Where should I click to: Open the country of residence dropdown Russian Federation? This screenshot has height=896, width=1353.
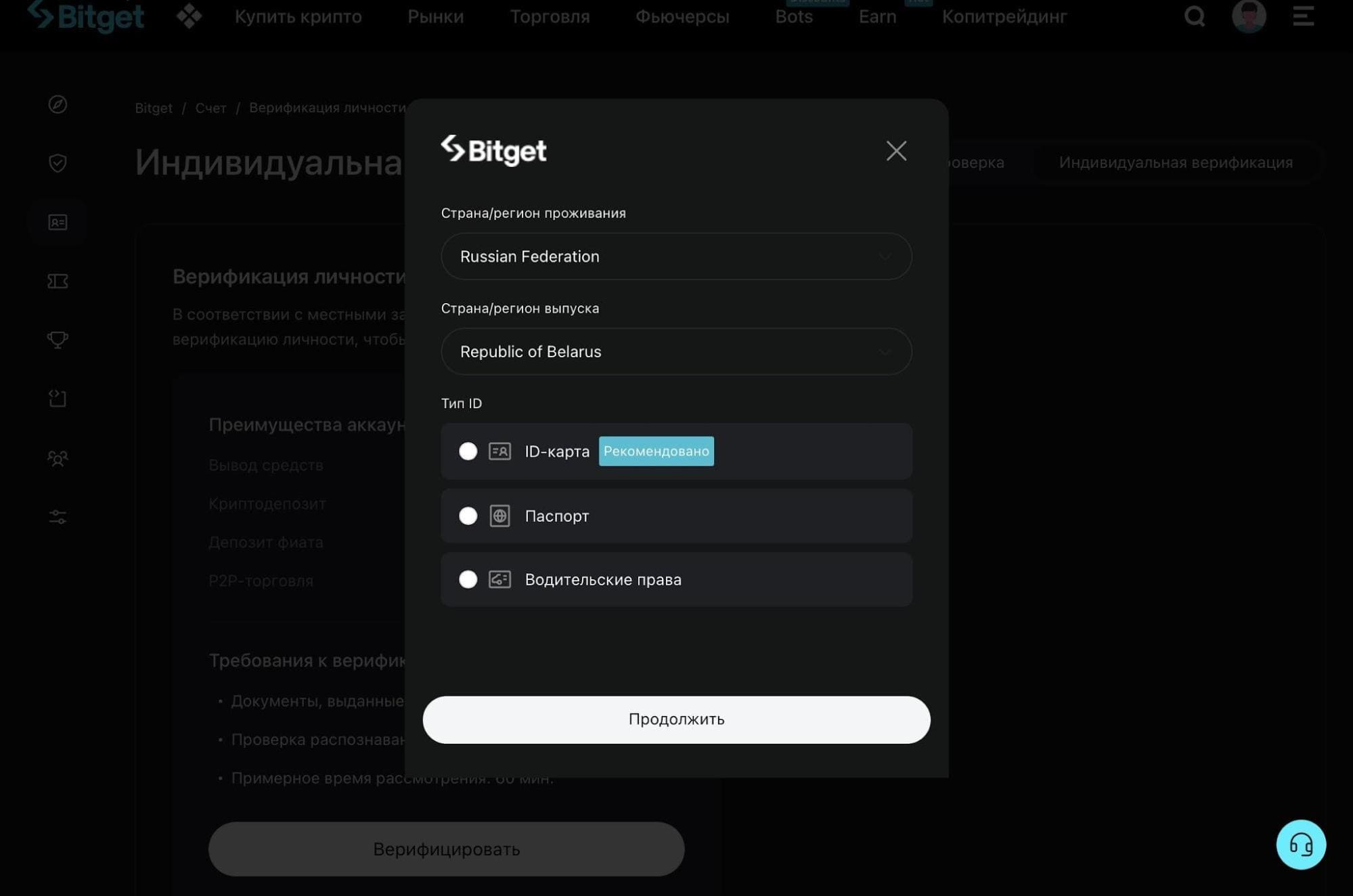coord(676,256)
